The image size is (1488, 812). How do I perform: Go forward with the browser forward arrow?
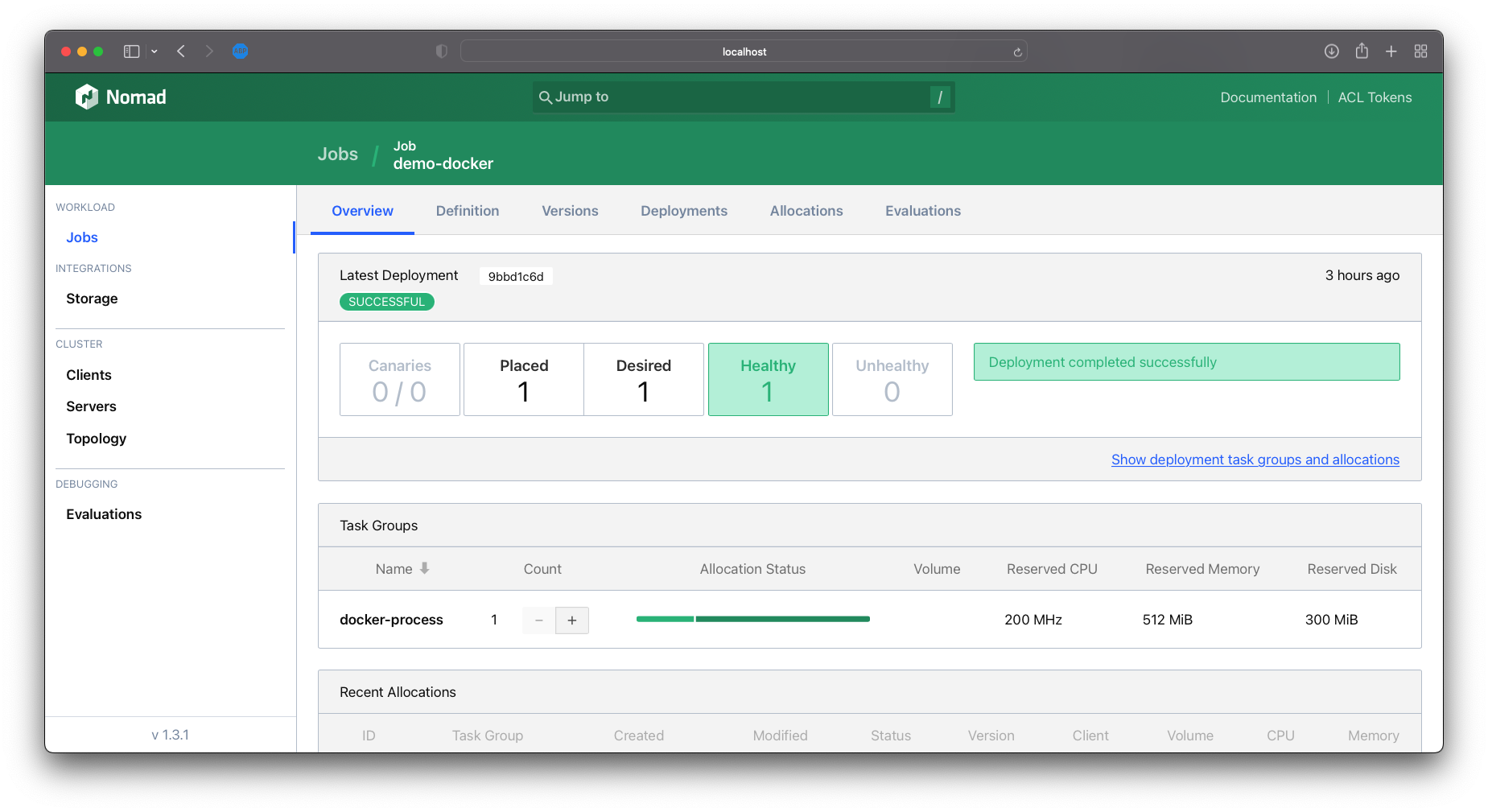click(209, 52)
